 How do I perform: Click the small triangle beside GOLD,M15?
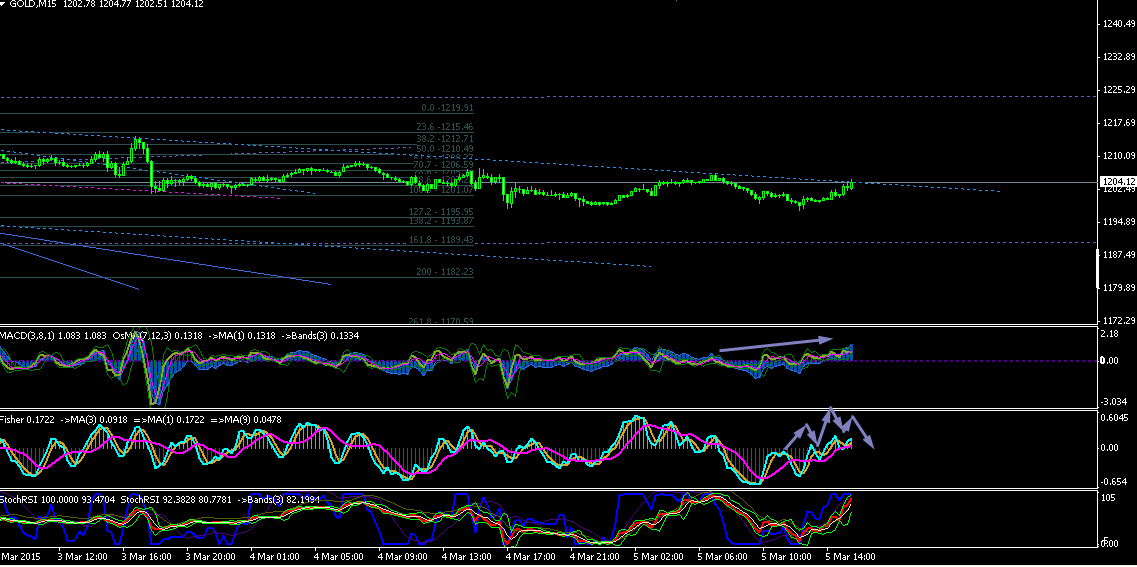4,4
